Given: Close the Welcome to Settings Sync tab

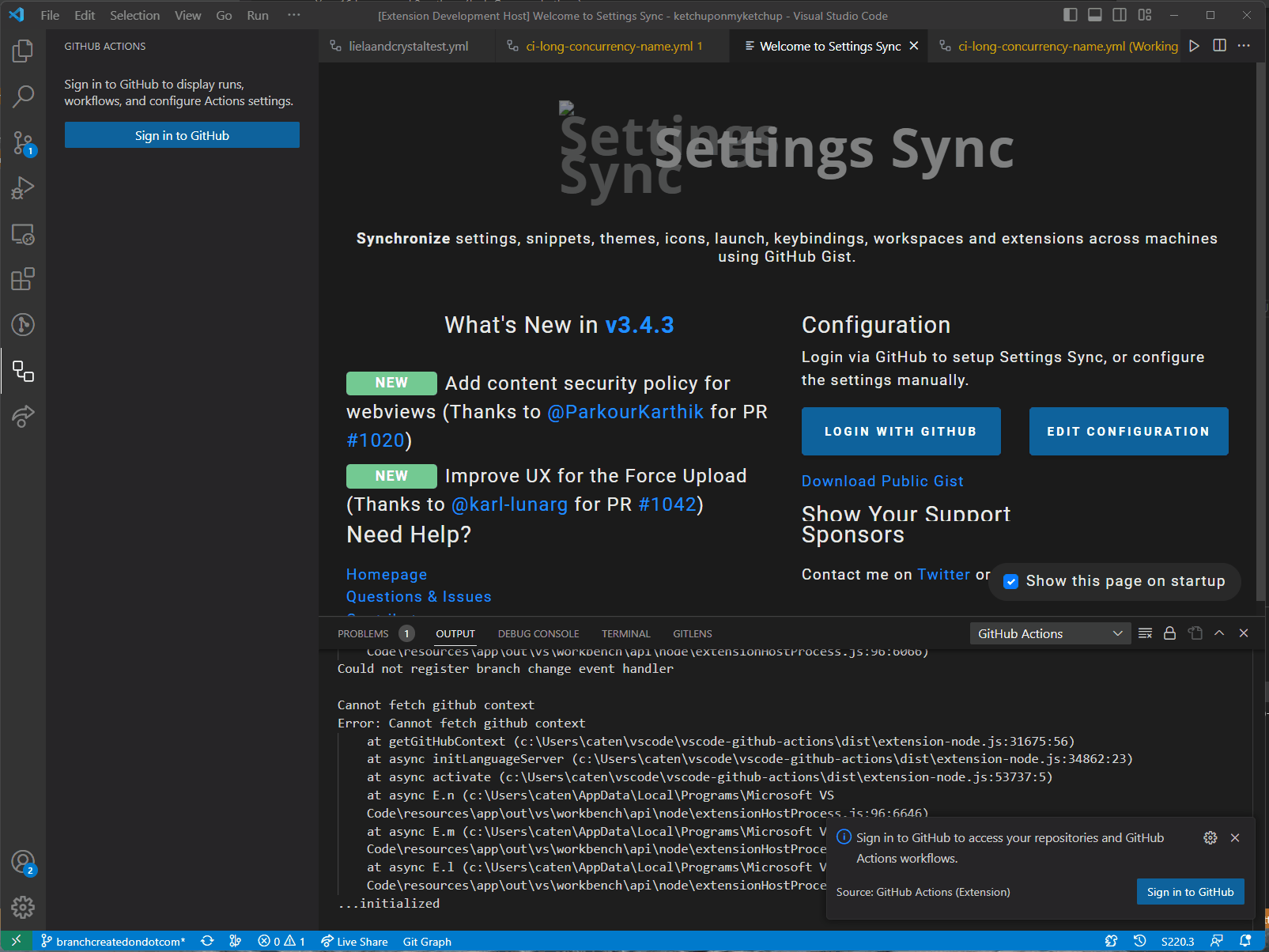Looking at the screenshot, I should (x=914, y=46).
